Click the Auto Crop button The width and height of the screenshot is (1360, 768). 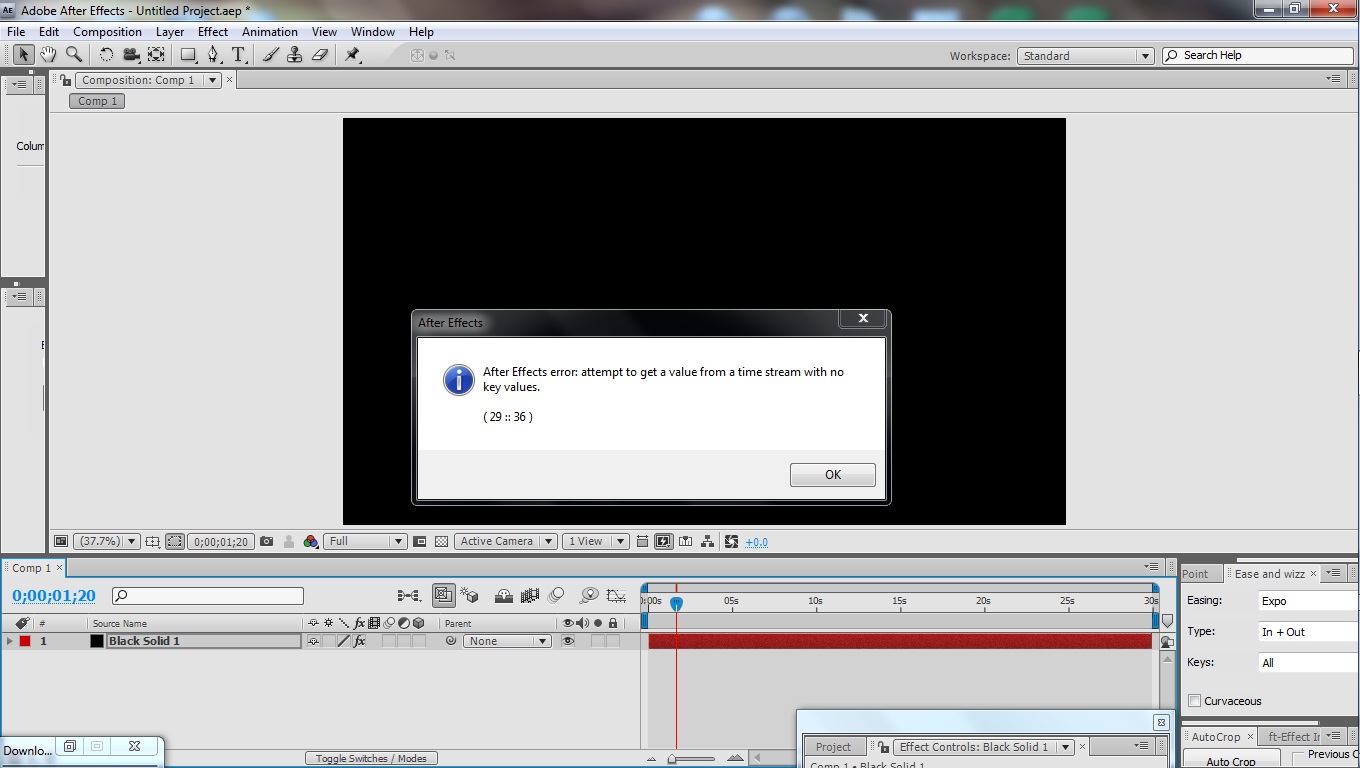point(1230,761)
